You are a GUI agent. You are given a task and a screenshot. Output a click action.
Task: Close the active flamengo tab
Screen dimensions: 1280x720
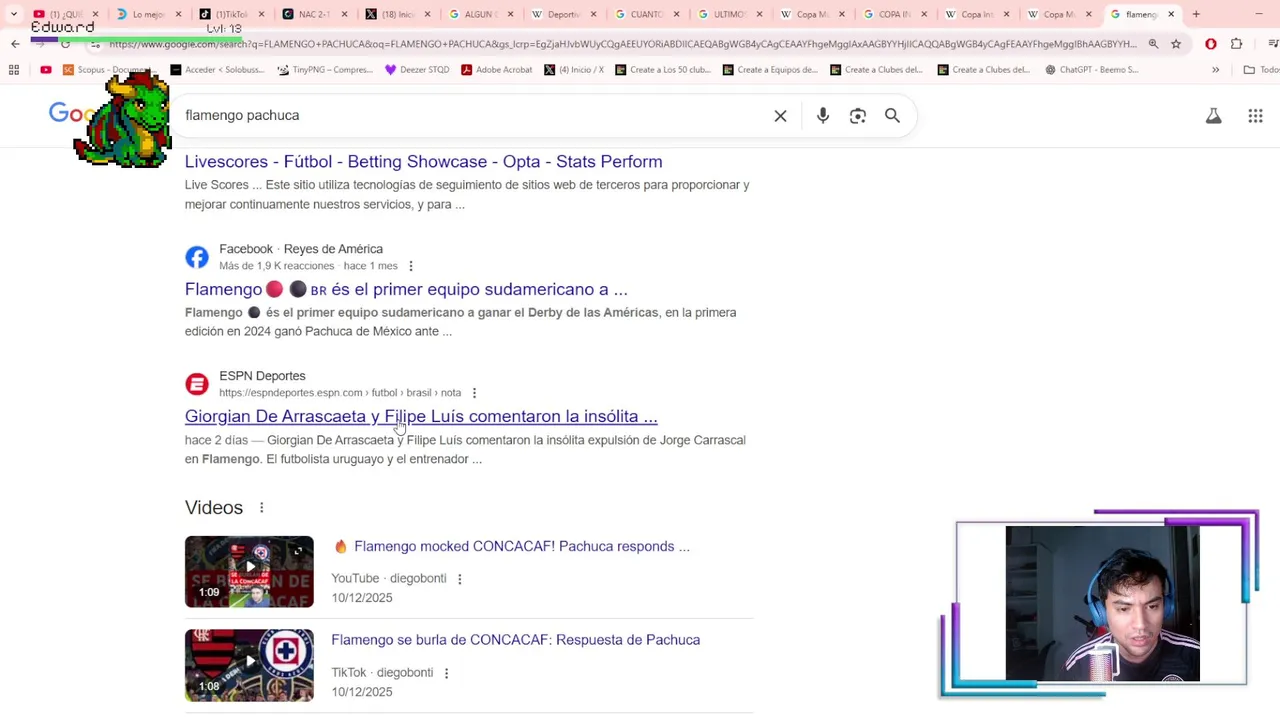pos(1171,14)
